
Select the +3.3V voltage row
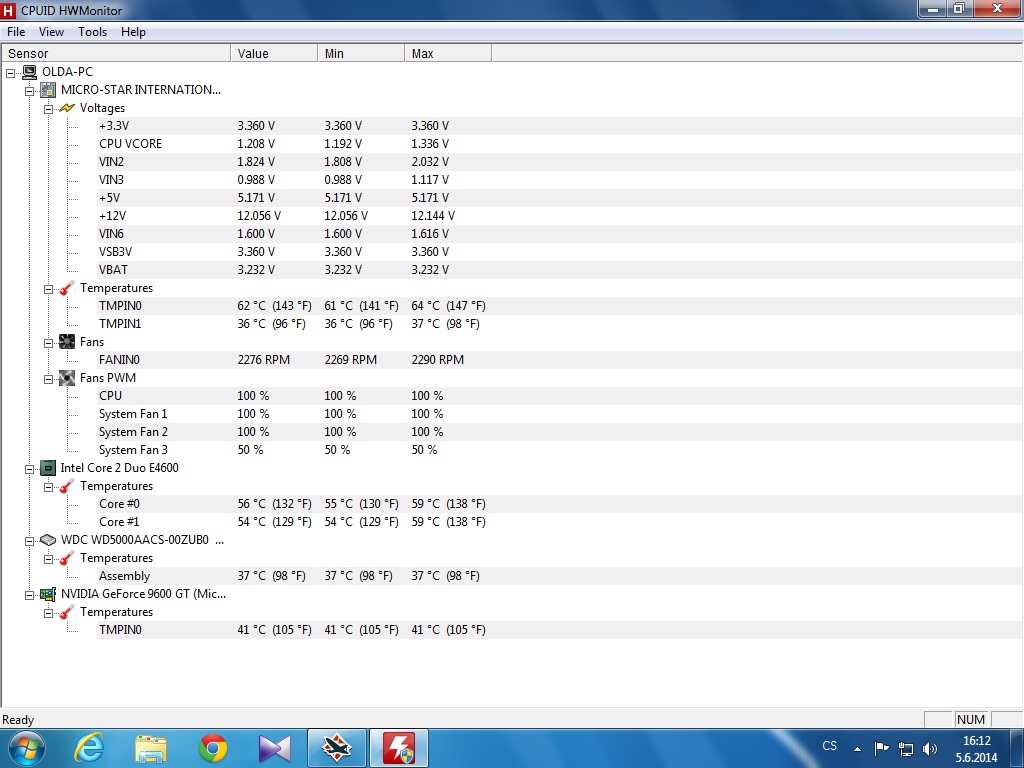point(560,125)
